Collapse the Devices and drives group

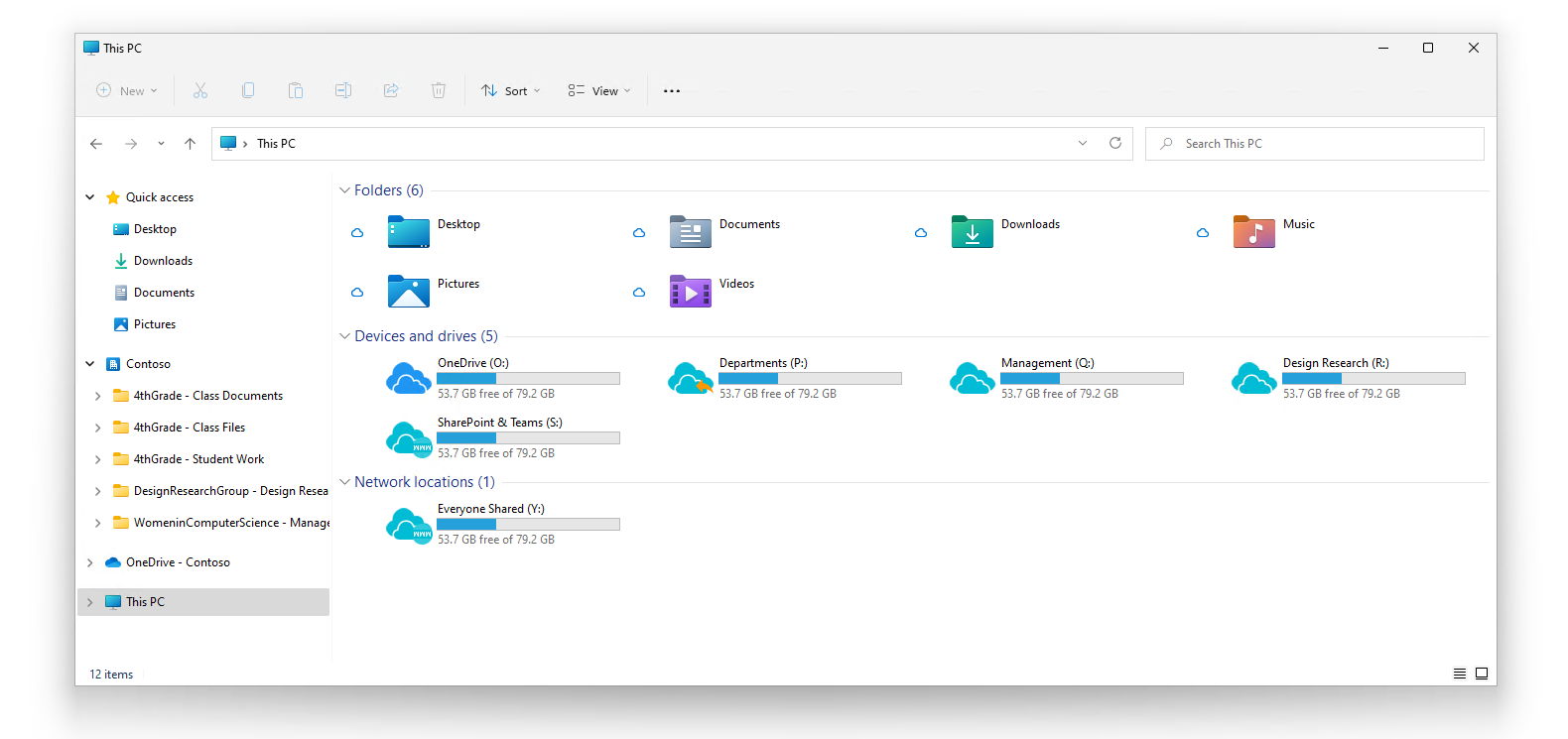[344, 336]
